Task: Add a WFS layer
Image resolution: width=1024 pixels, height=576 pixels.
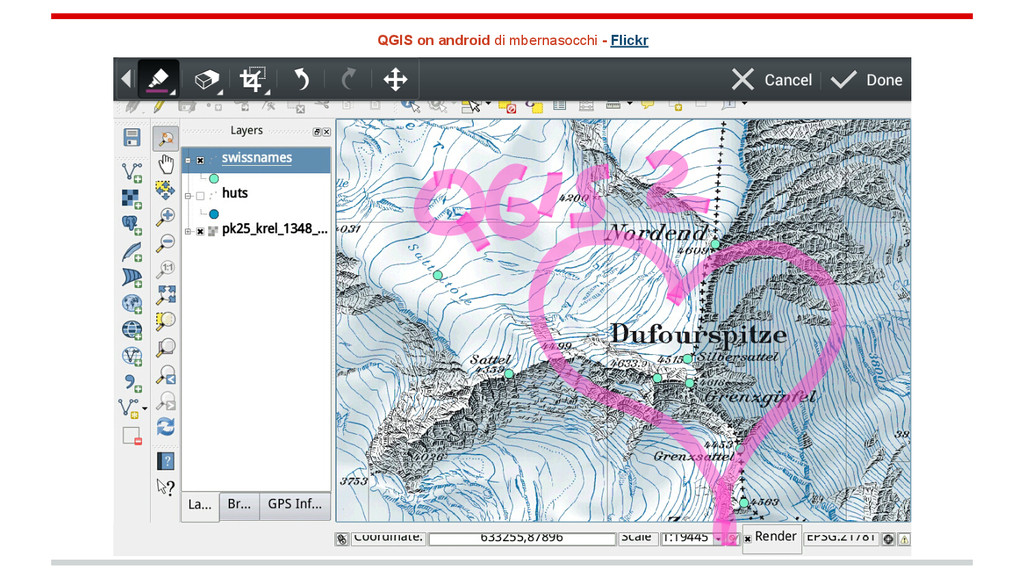Action: 132,356
